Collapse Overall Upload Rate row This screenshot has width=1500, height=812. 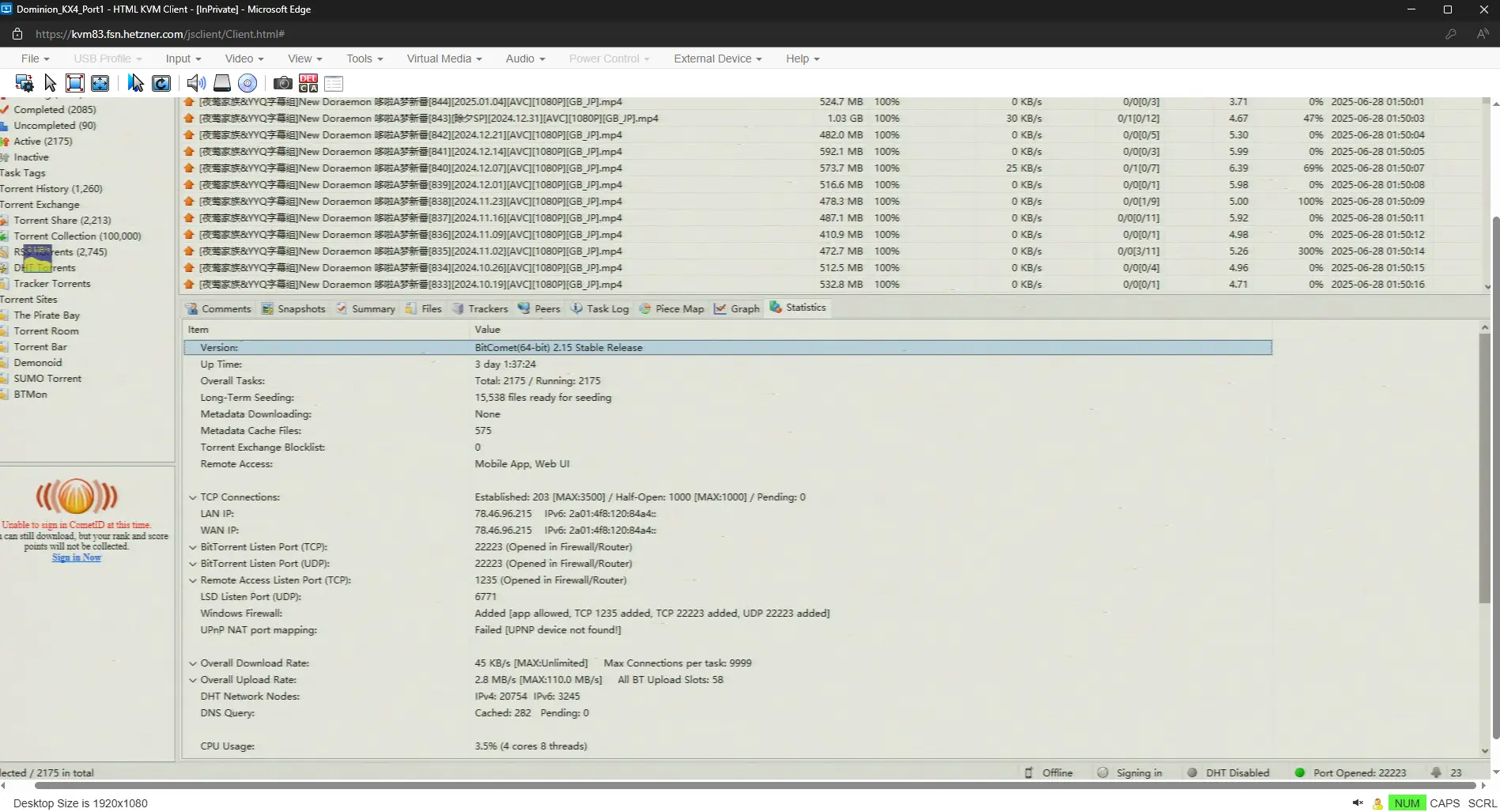tap(192, 680)
